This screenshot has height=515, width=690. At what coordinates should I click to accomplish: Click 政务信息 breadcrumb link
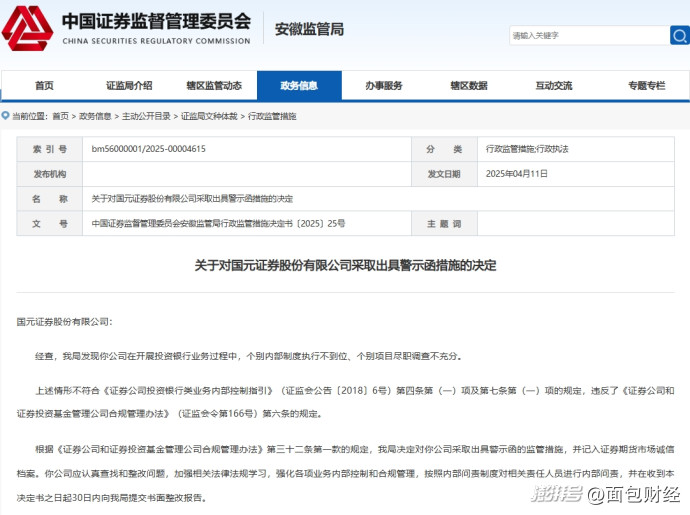95,116
